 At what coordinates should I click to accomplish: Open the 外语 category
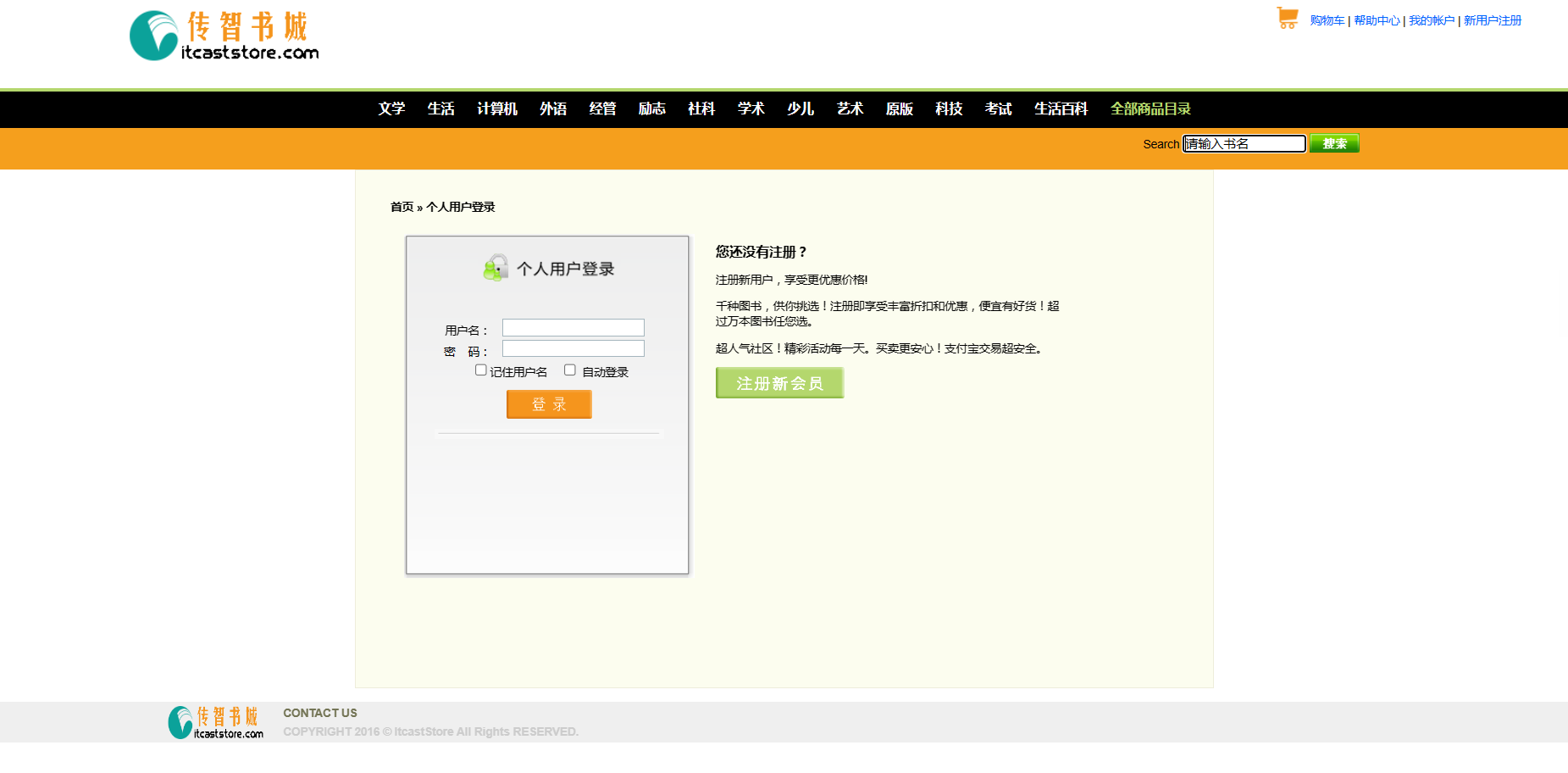pyautogui.click(x=553, y=108)
